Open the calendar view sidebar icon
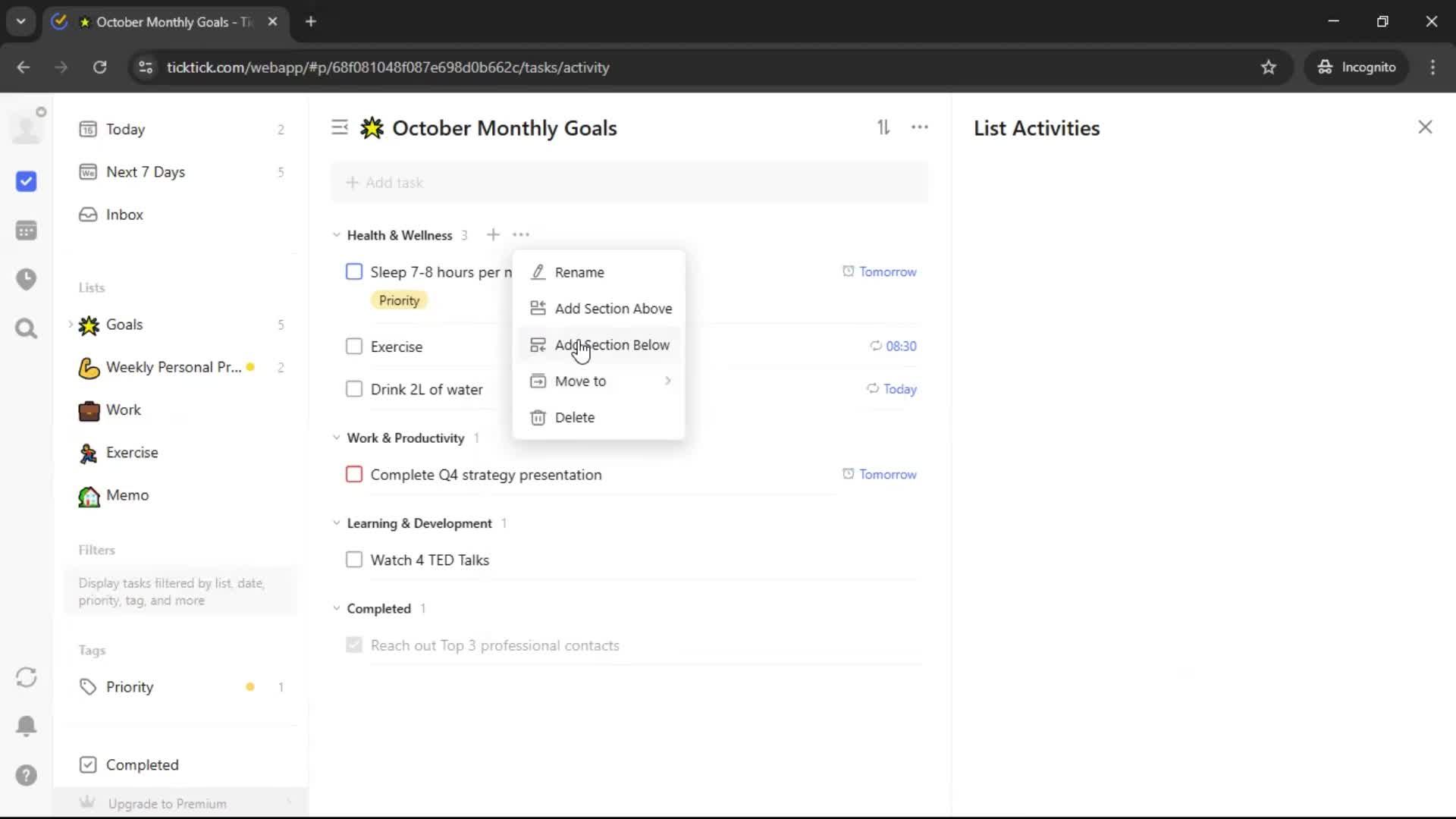This screenshot has height=819, width=1456. [27, 231]
